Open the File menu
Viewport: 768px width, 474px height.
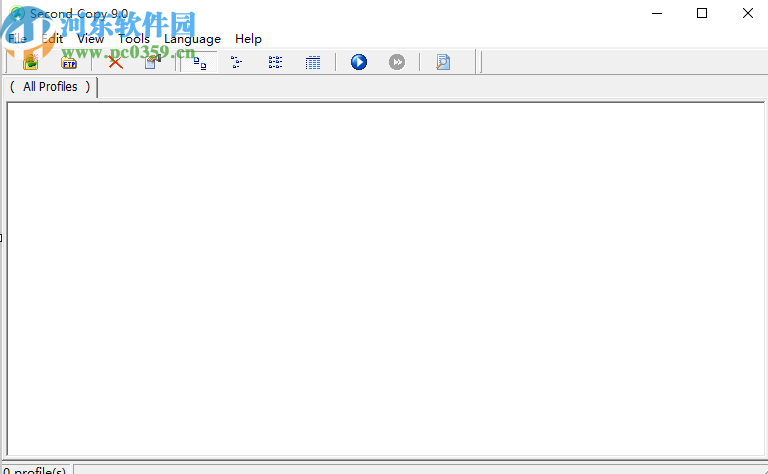17,39
